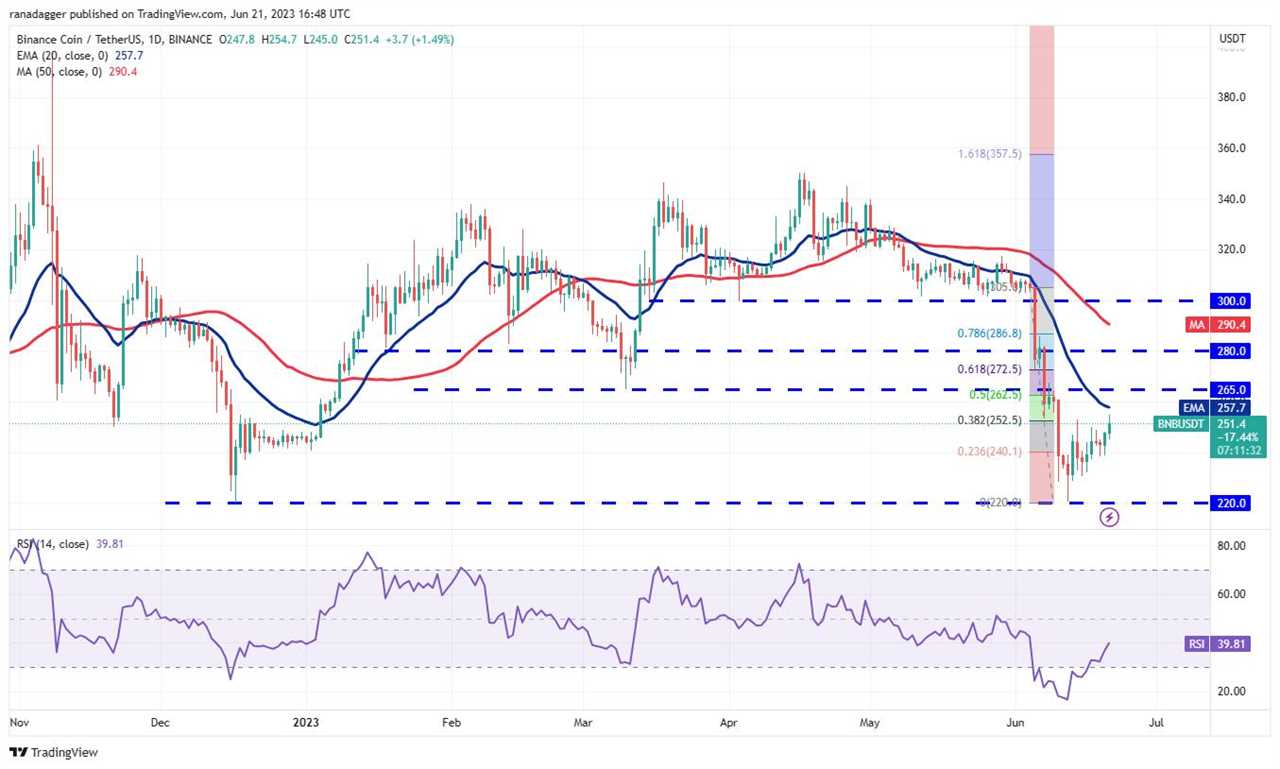Viewport: 1280px width, 769px height.
Task: Click the 'MA (50, close, 0)' indicator legend
Action: (x=57, y=71)
